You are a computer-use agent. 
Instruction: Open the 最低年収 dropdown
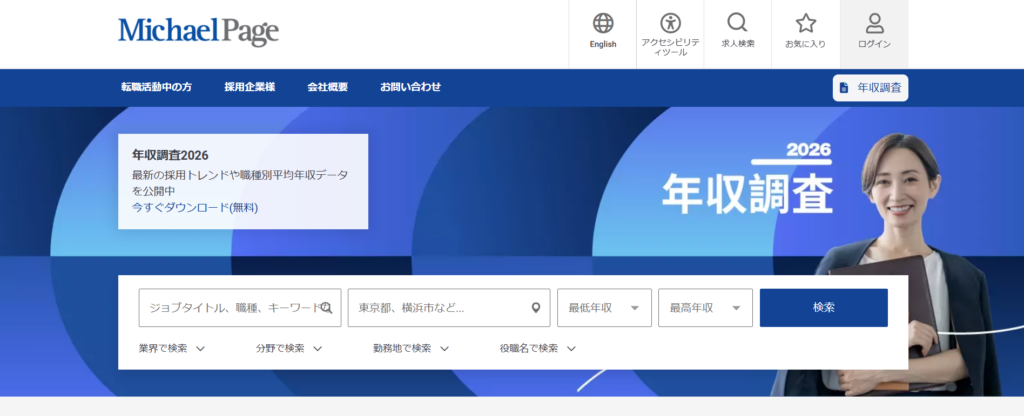(x=604, y=308)
